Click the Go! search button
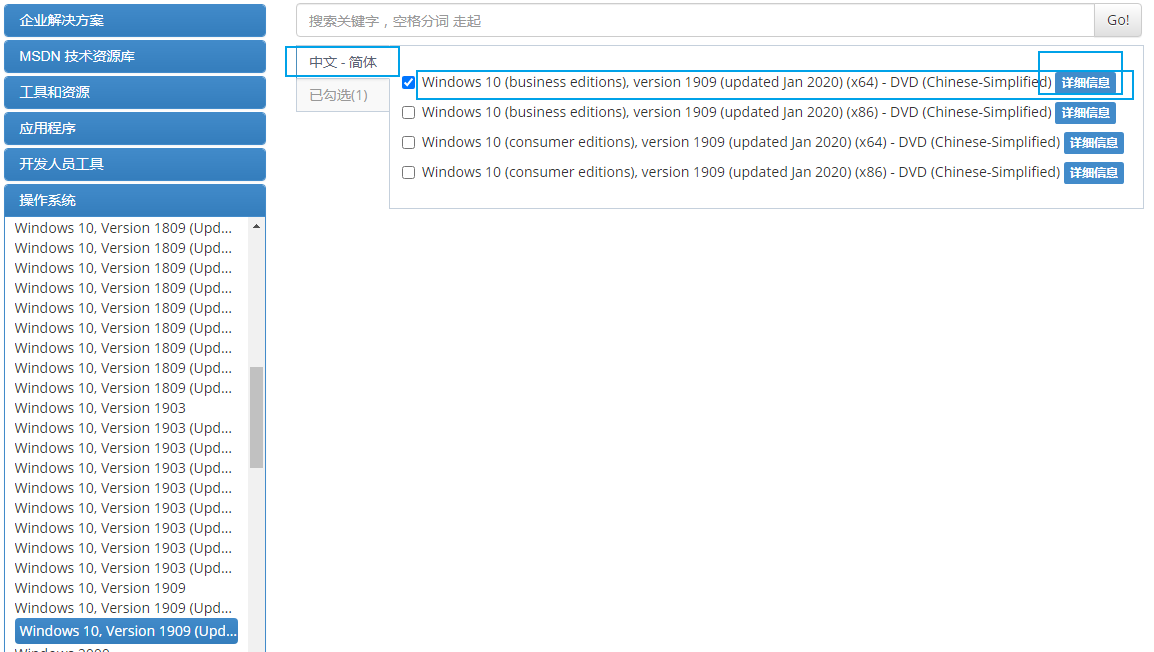1154x652 pixels. [1118, 21]
